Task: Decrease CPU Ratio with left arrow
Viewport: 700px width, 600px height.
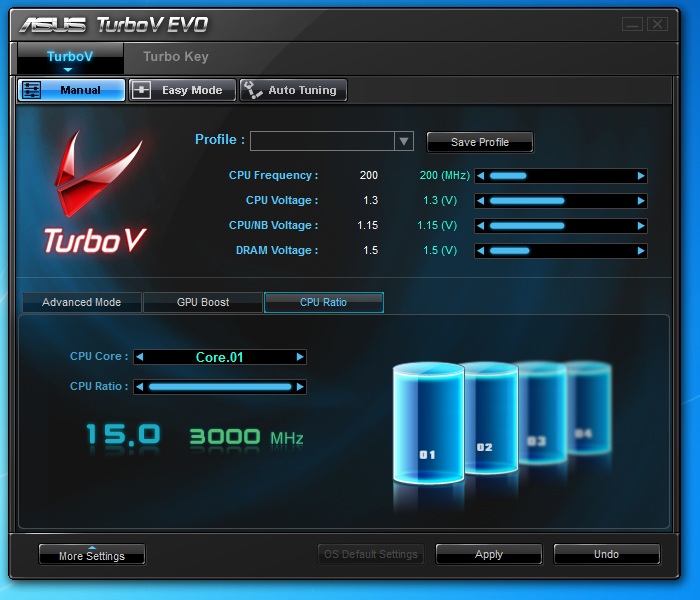Action: 139,387
